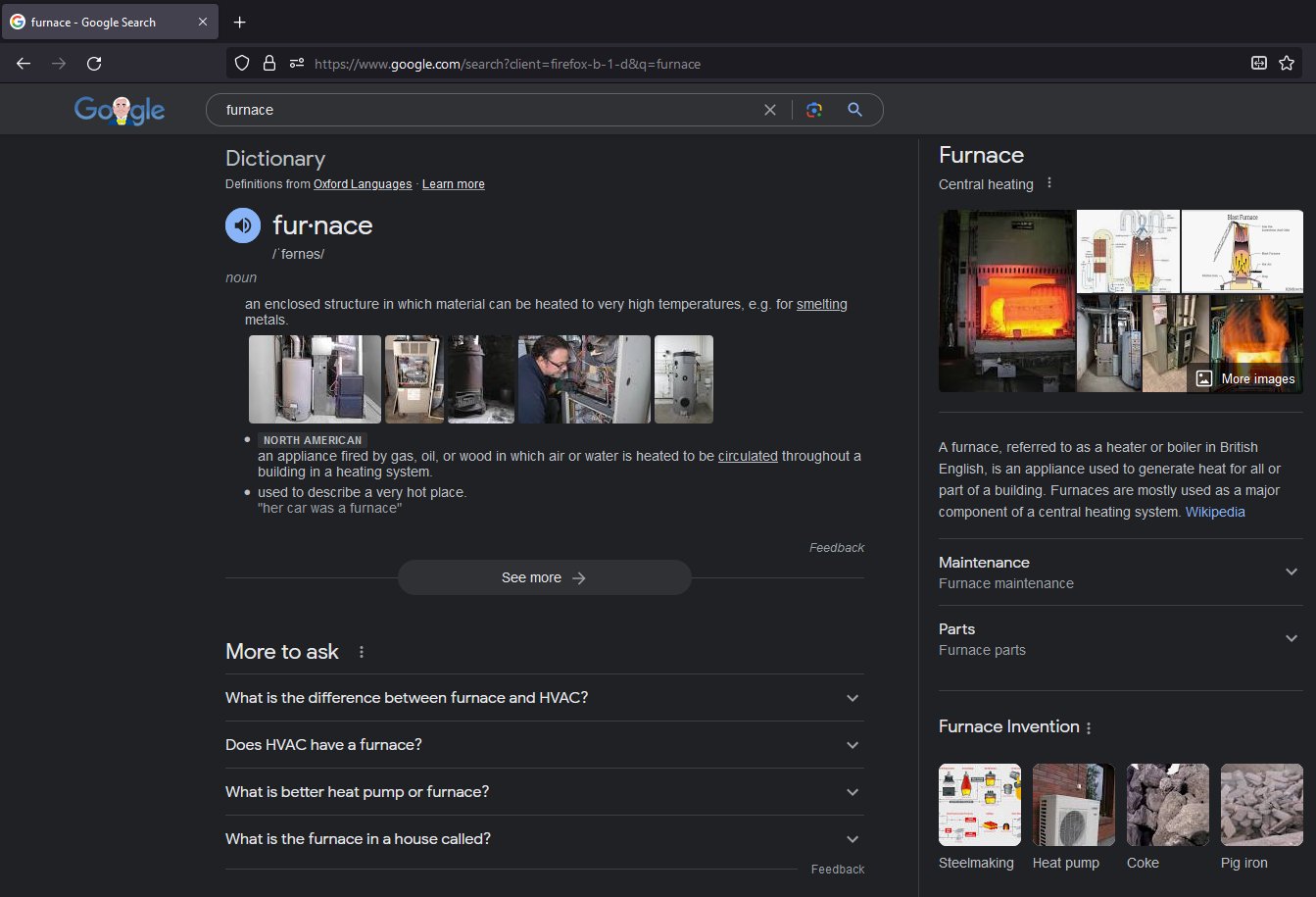Toggle reader view icon in the address bar
This screenshot has height=897, width=1316.
coord(1259,64)
